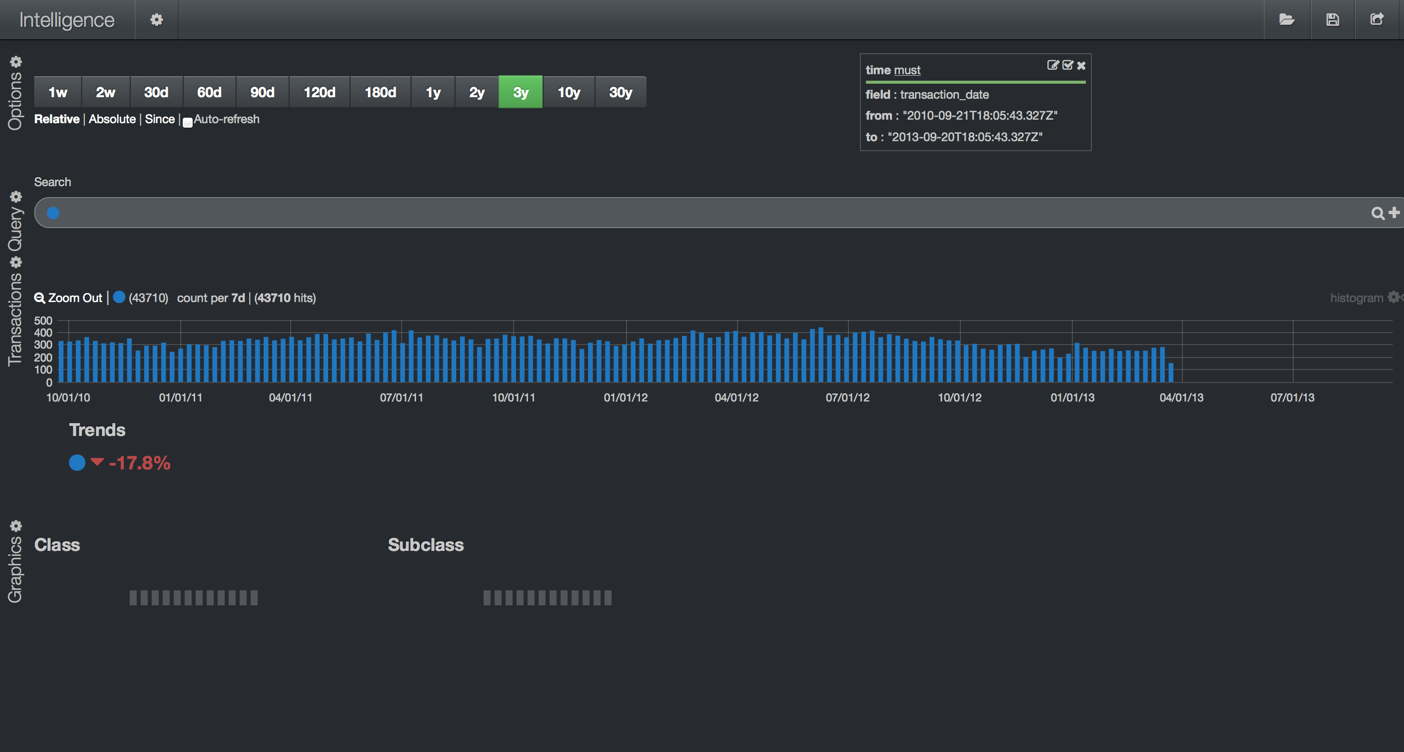This screenshot has width=1404, height=752.
Task: Click the 'must' link in time filter
Action: tap(907, 70)
